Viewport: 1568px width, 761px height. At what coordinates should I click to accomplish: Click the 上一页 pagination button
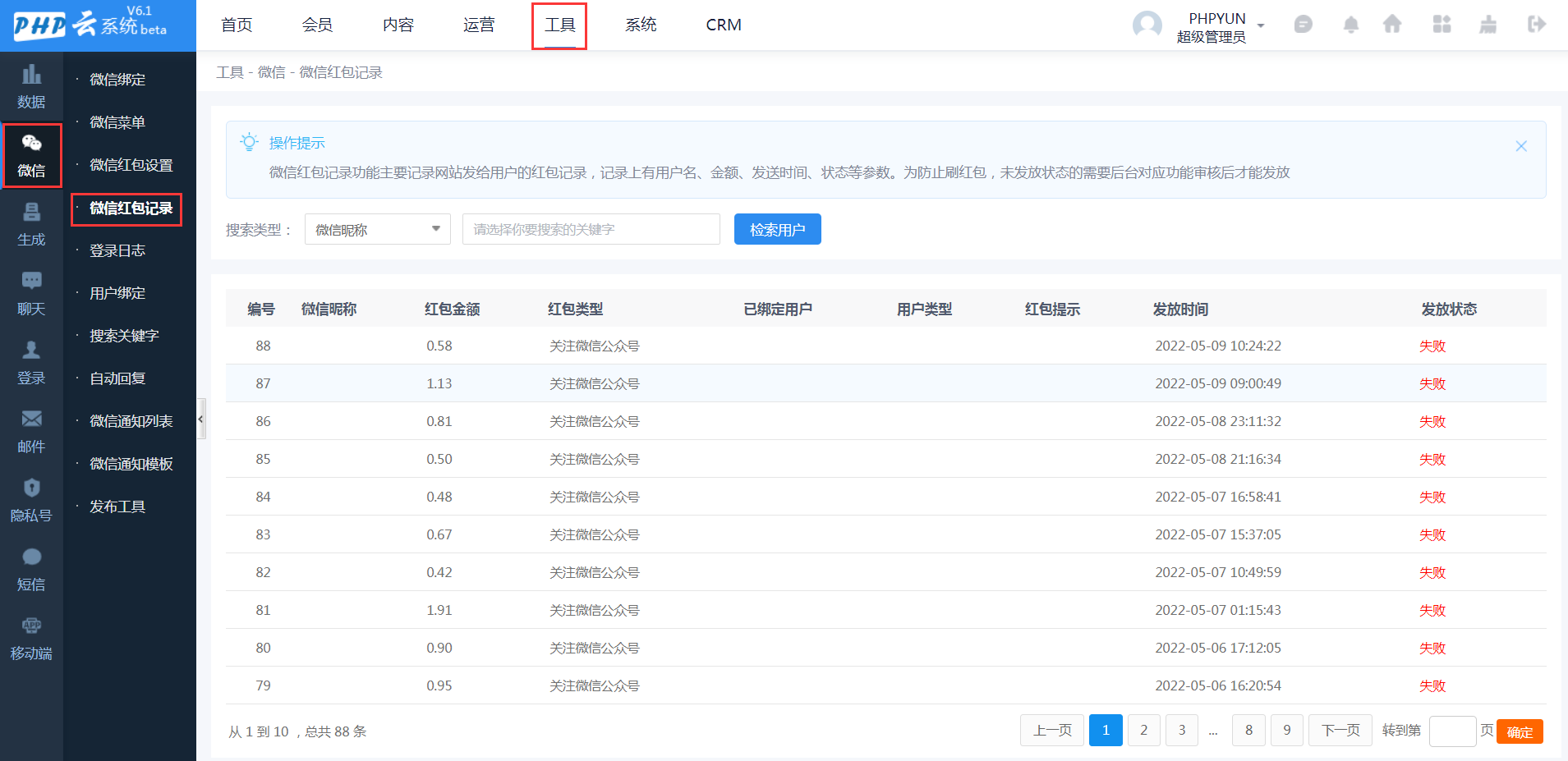1052,730
